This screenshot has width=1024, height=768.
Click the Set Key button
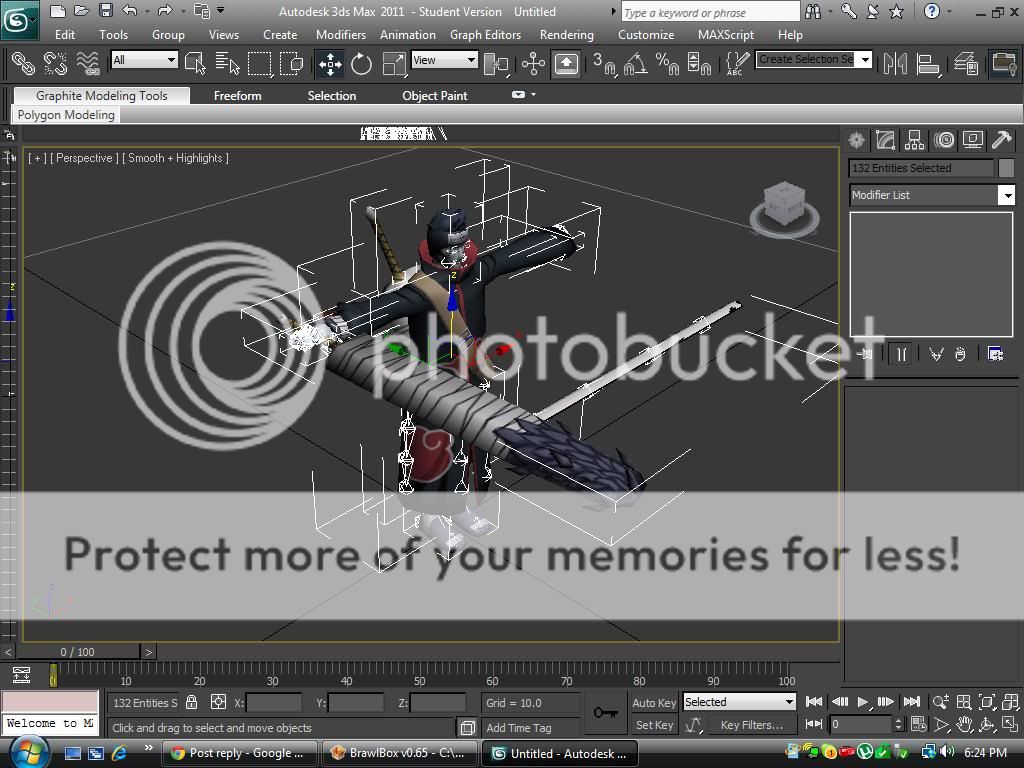coord(654,725)
